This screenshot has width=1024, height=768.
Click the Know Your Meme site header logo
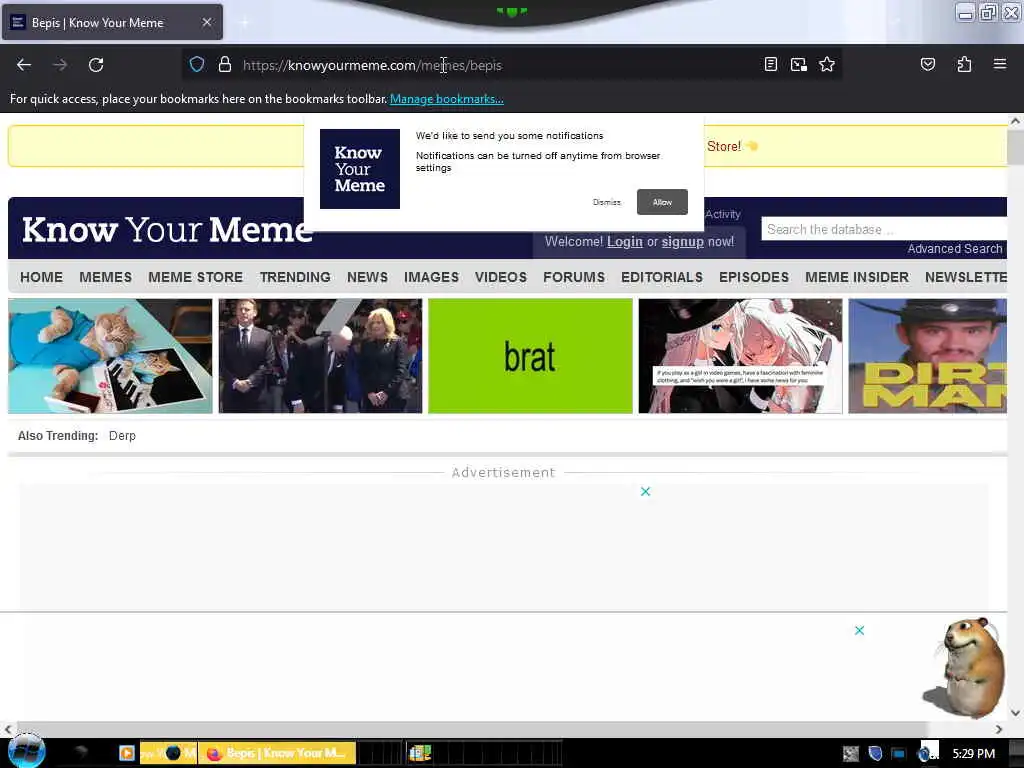(x=167, y=230)
